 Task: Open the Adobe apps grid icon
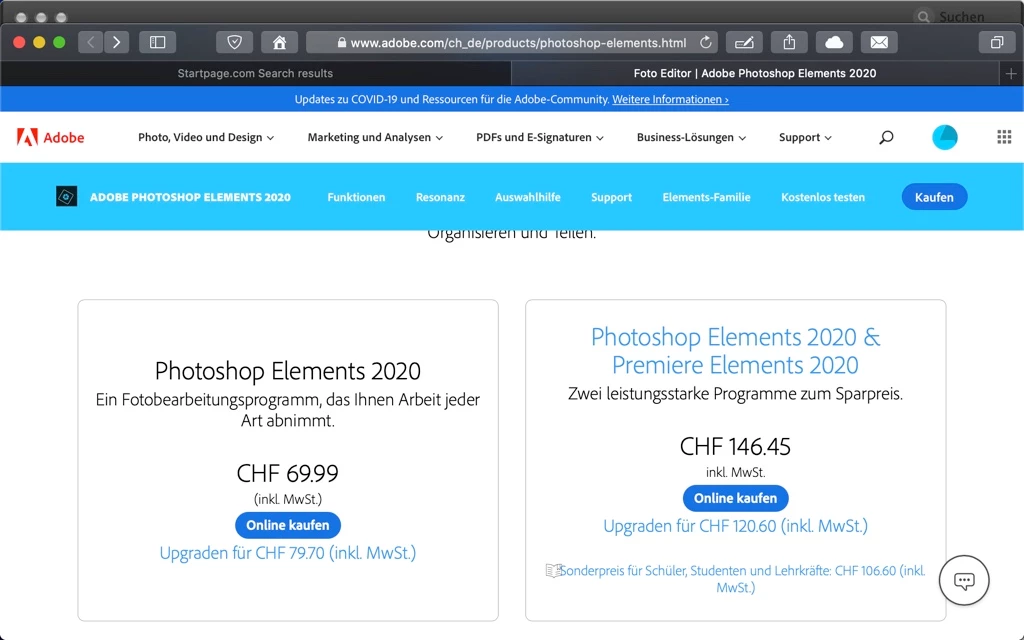tap(1004, 137)
